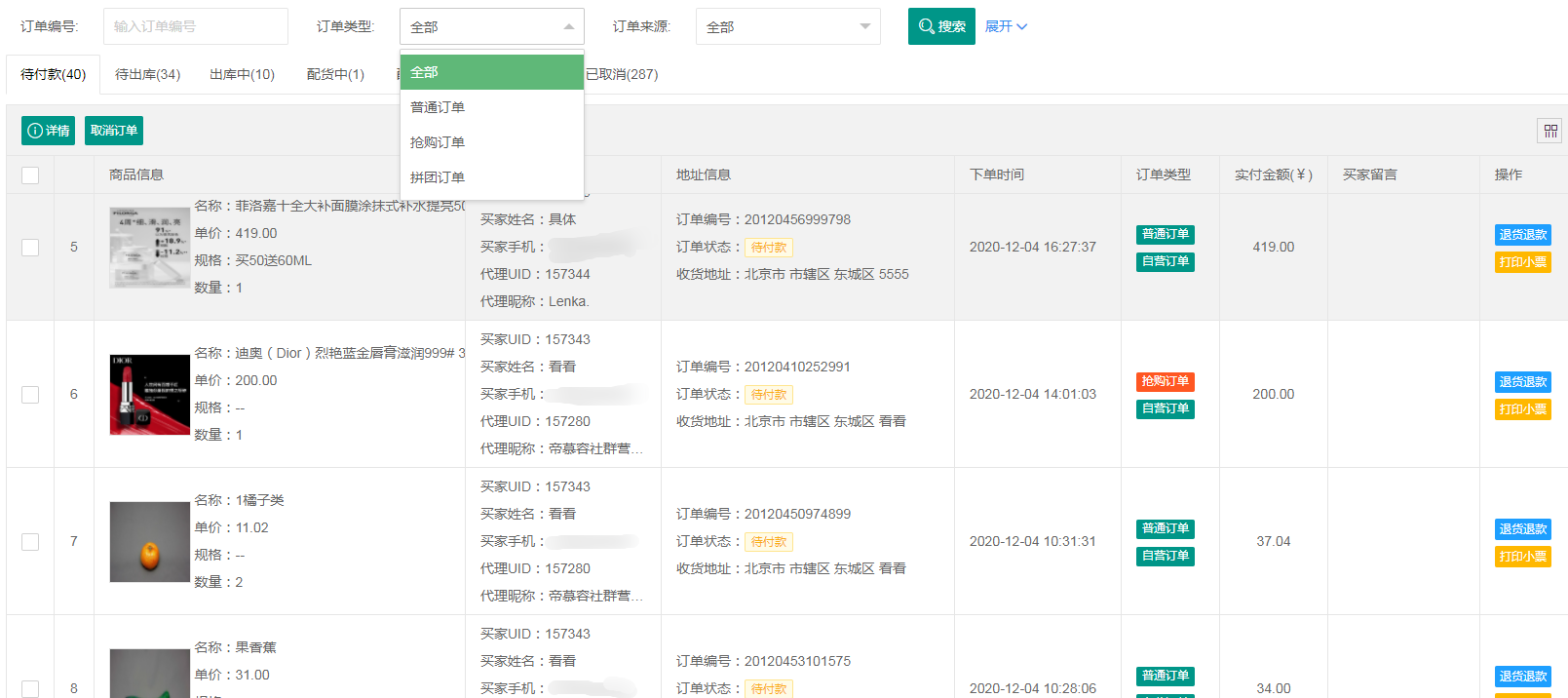Tick the checkbox for row 5

click(30, 248)
